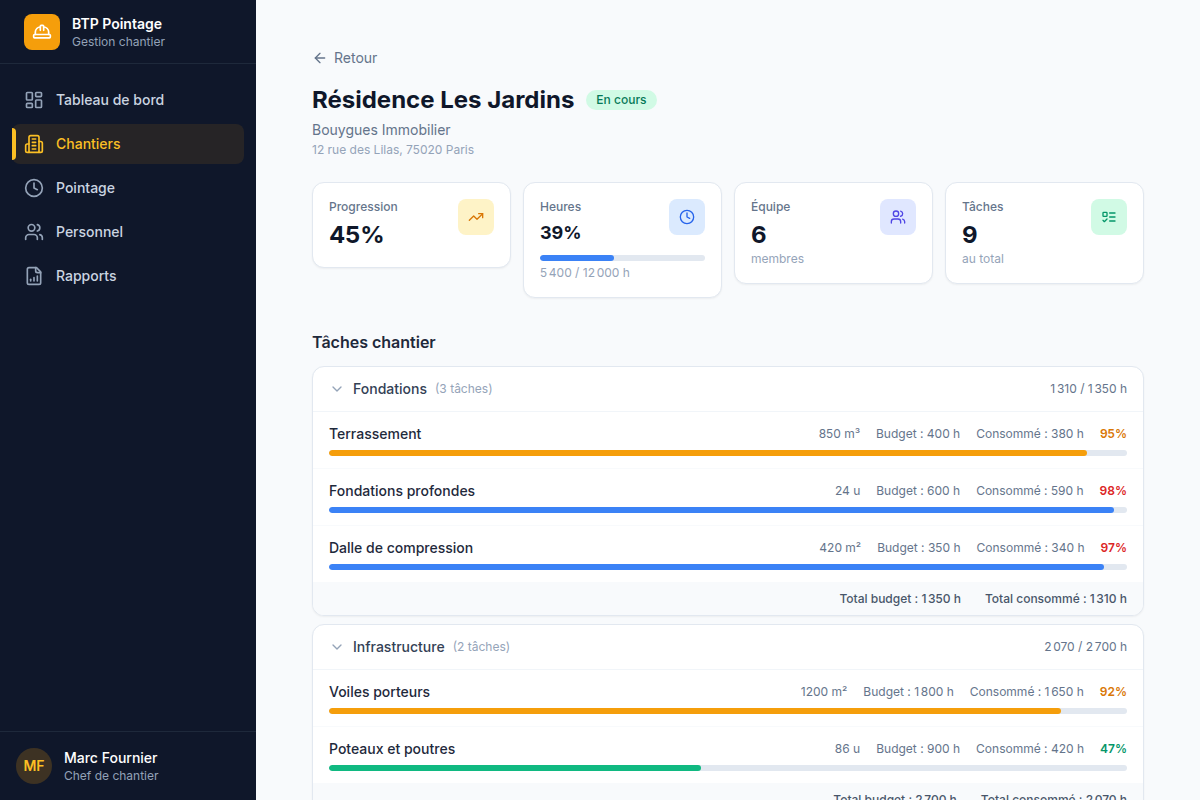Screen dimensions: 1200x800
Task: Click the Fondations group header title
Action: tap(390, 389)
